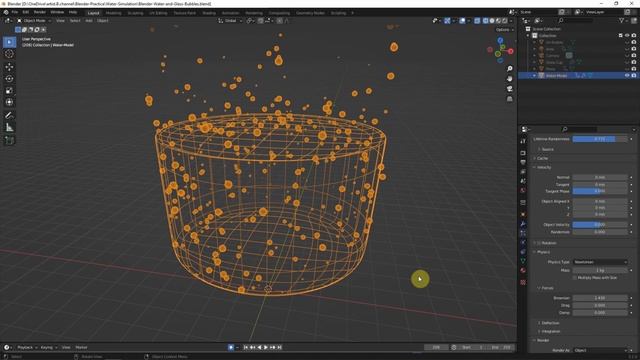Open the Keying popover in timeline
The height and width of the screenshot is (360, 640).
pyautogui.click(x=48, y=347)
